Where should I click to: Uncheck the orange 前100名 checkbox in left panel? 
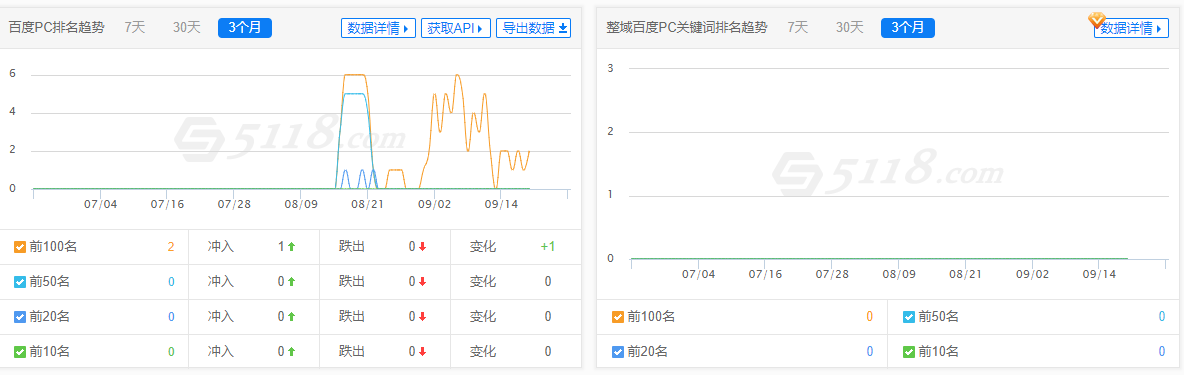(20, 247)
